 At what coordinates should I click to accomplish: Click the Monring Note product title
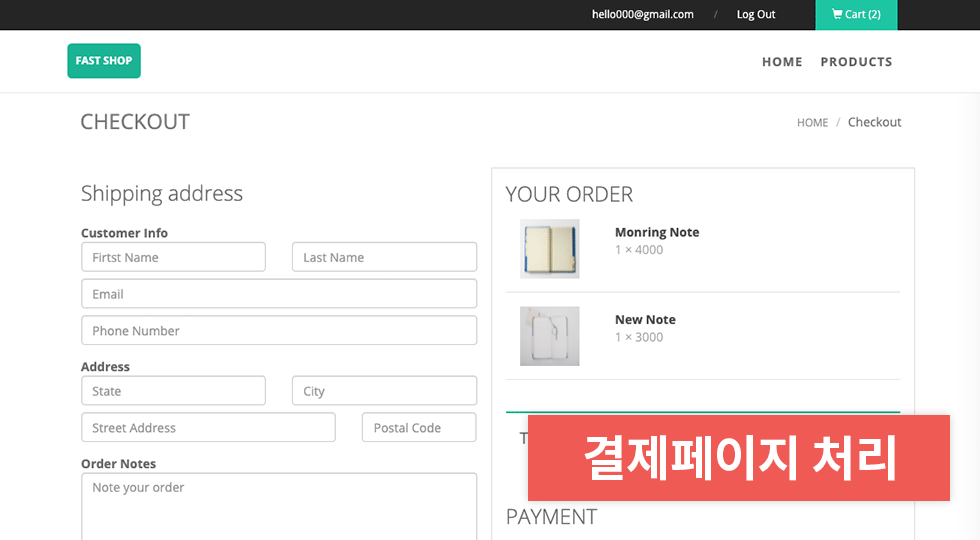tap(657, 232)
